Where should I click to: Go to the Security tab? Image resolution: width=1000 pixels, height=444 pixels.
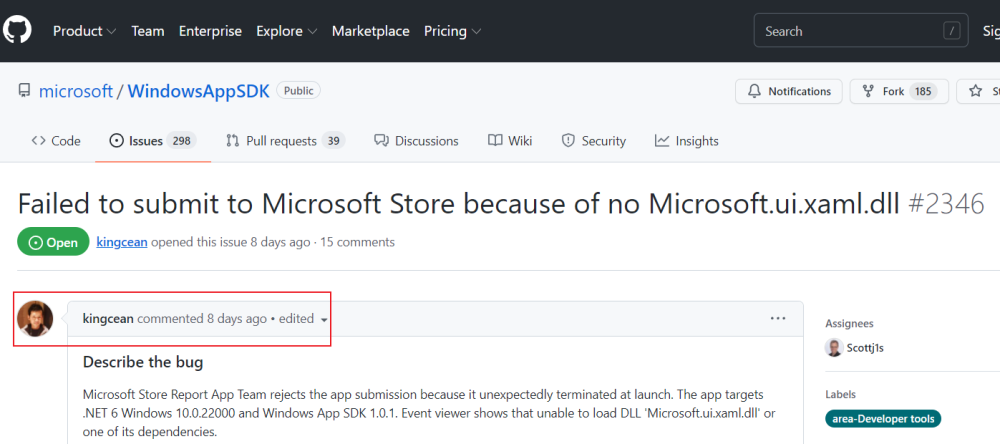pyautogui.click(x=593, y=141)
